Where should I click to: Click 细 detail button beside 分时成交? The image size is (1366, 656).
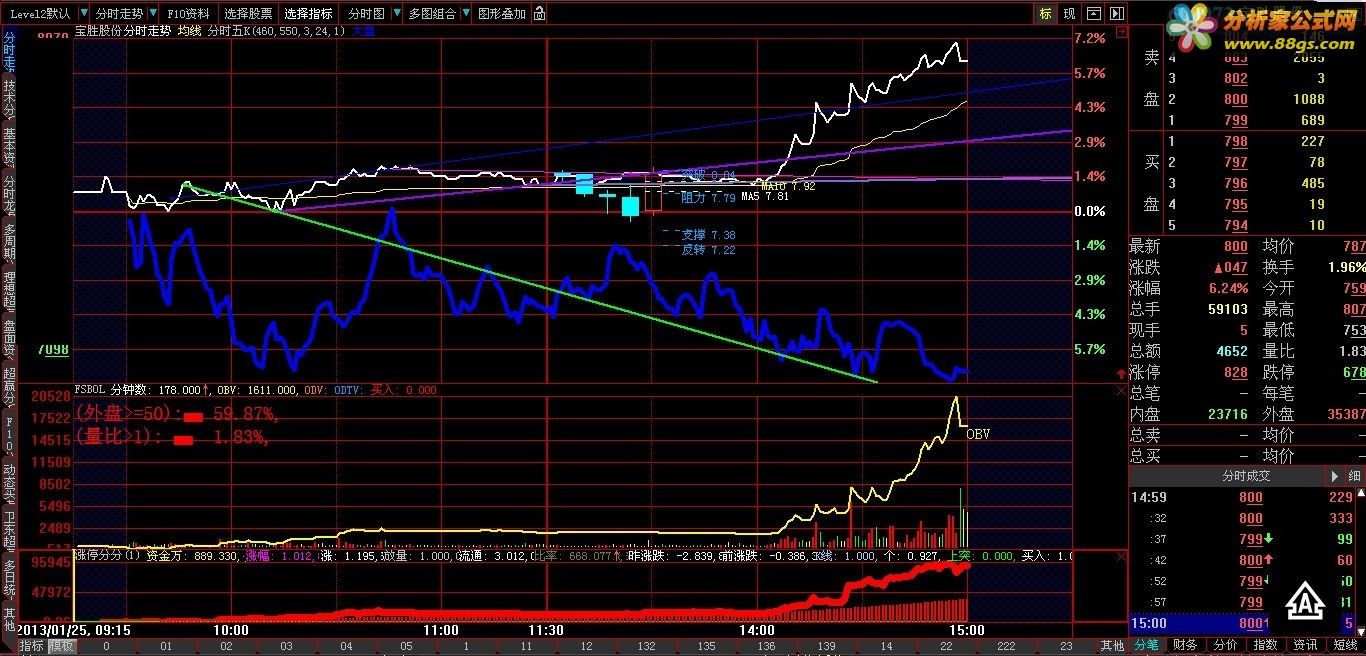(x=1355, y=476)
